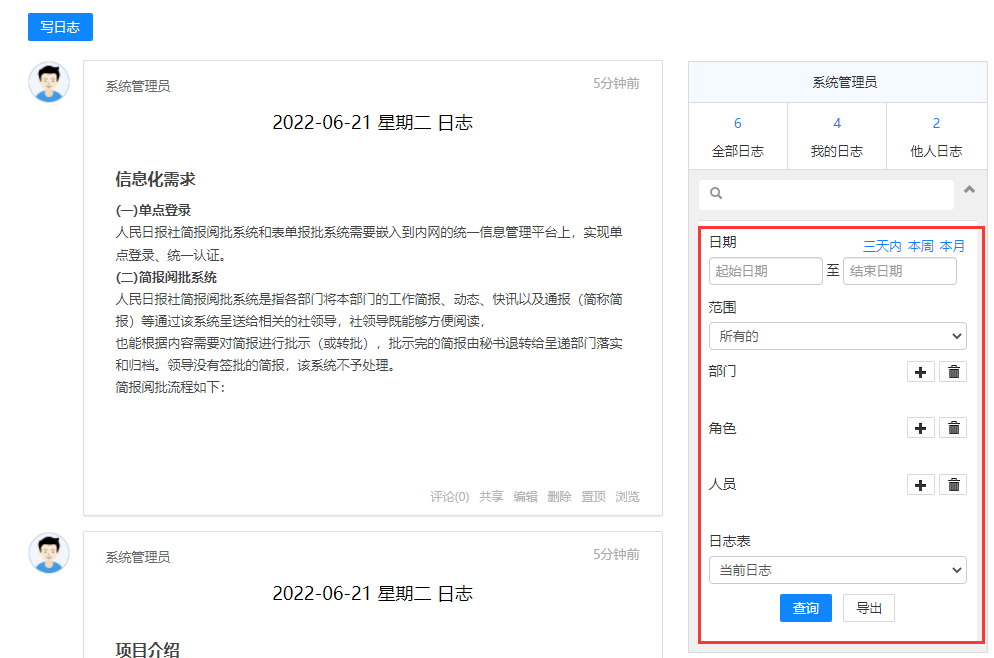This screenshot has width=994, height=658.
Task: Open the 范围 dropdown showing 所有的
Action: point(837,336)
